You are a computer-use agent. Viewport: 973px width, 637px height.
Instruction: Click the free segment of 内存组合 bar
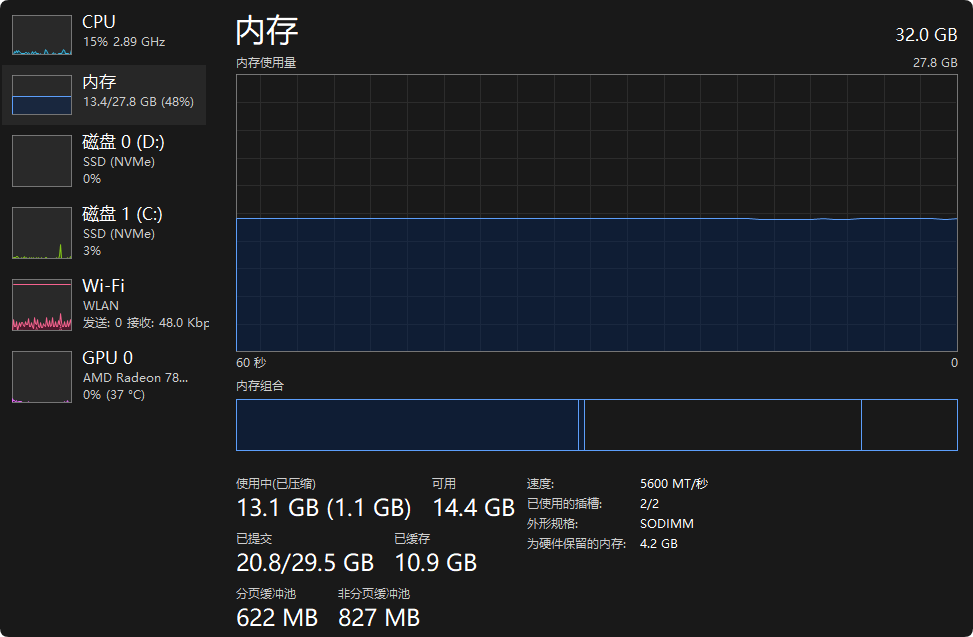pos(909,425)
